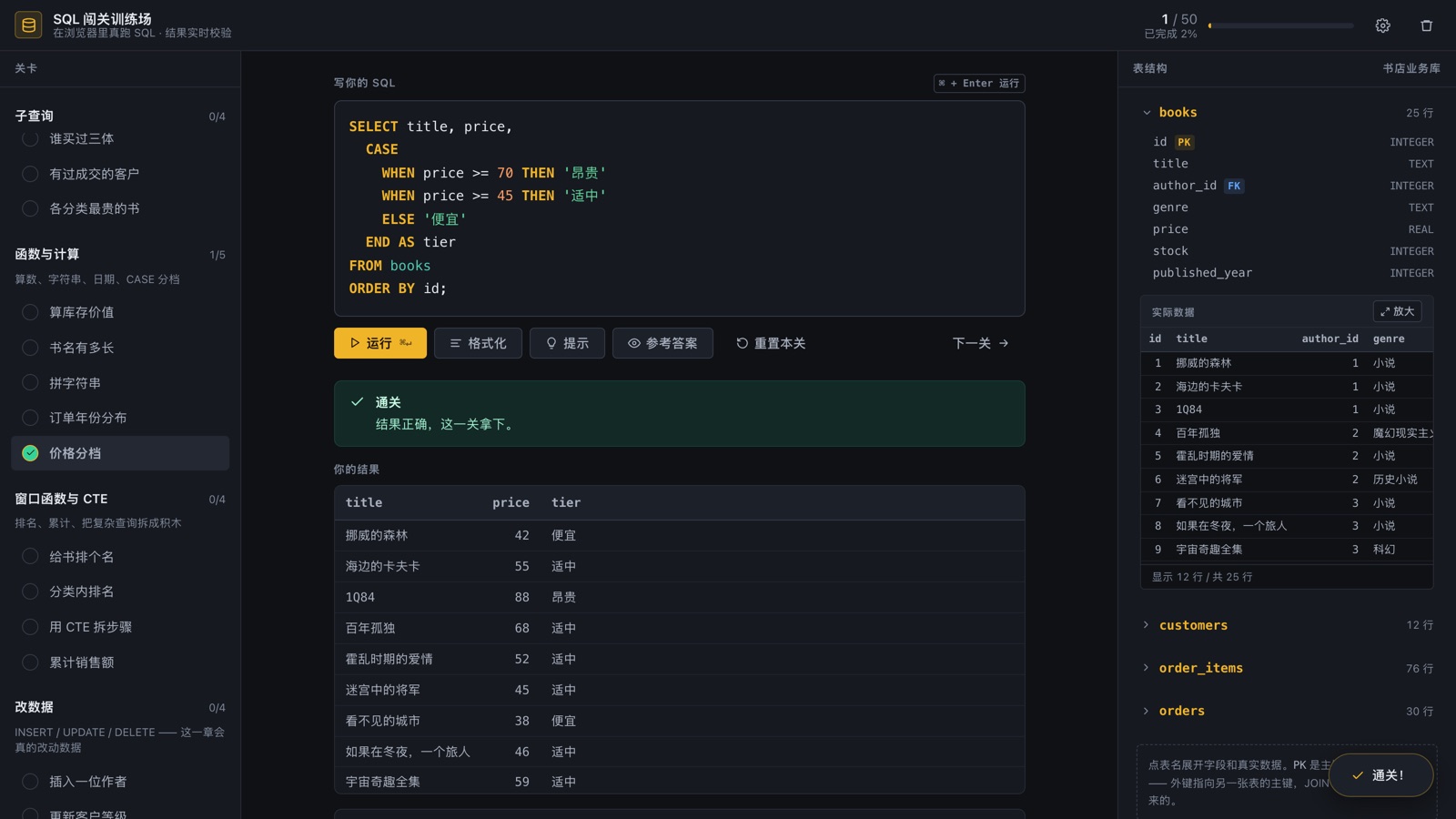
Task: Click the 书店业务库 label
Action: (1411, 68)
